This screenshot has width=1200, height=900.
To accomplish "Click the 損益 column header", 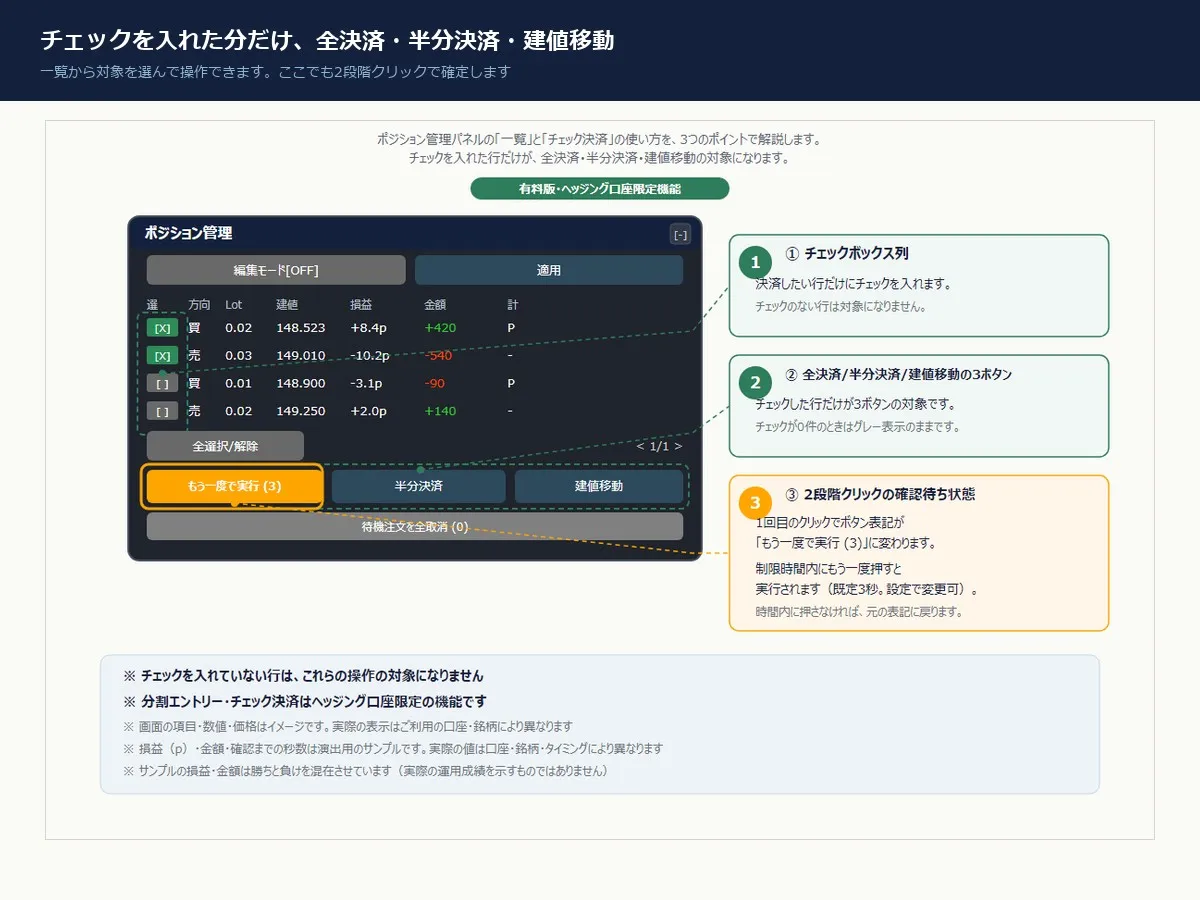I will click(361, 304).
